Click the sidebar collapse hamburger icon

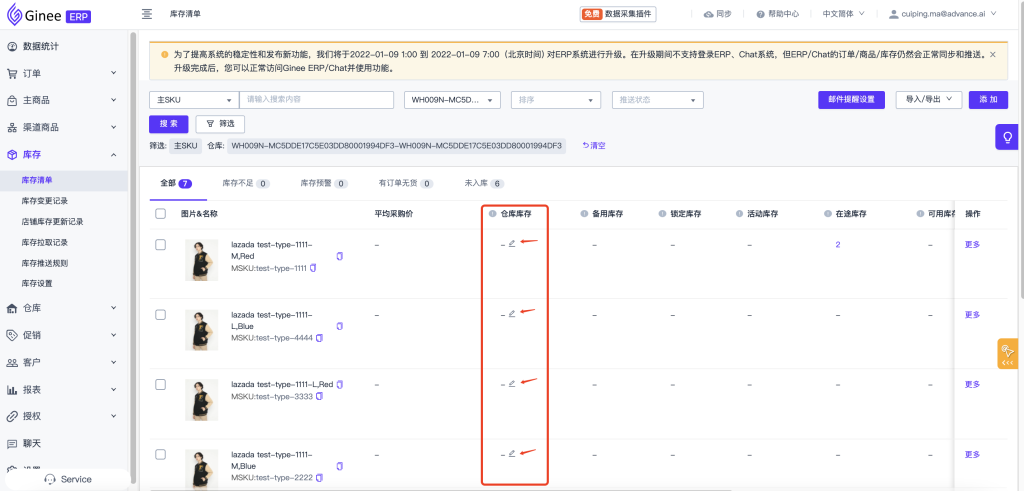coord(147,14)
